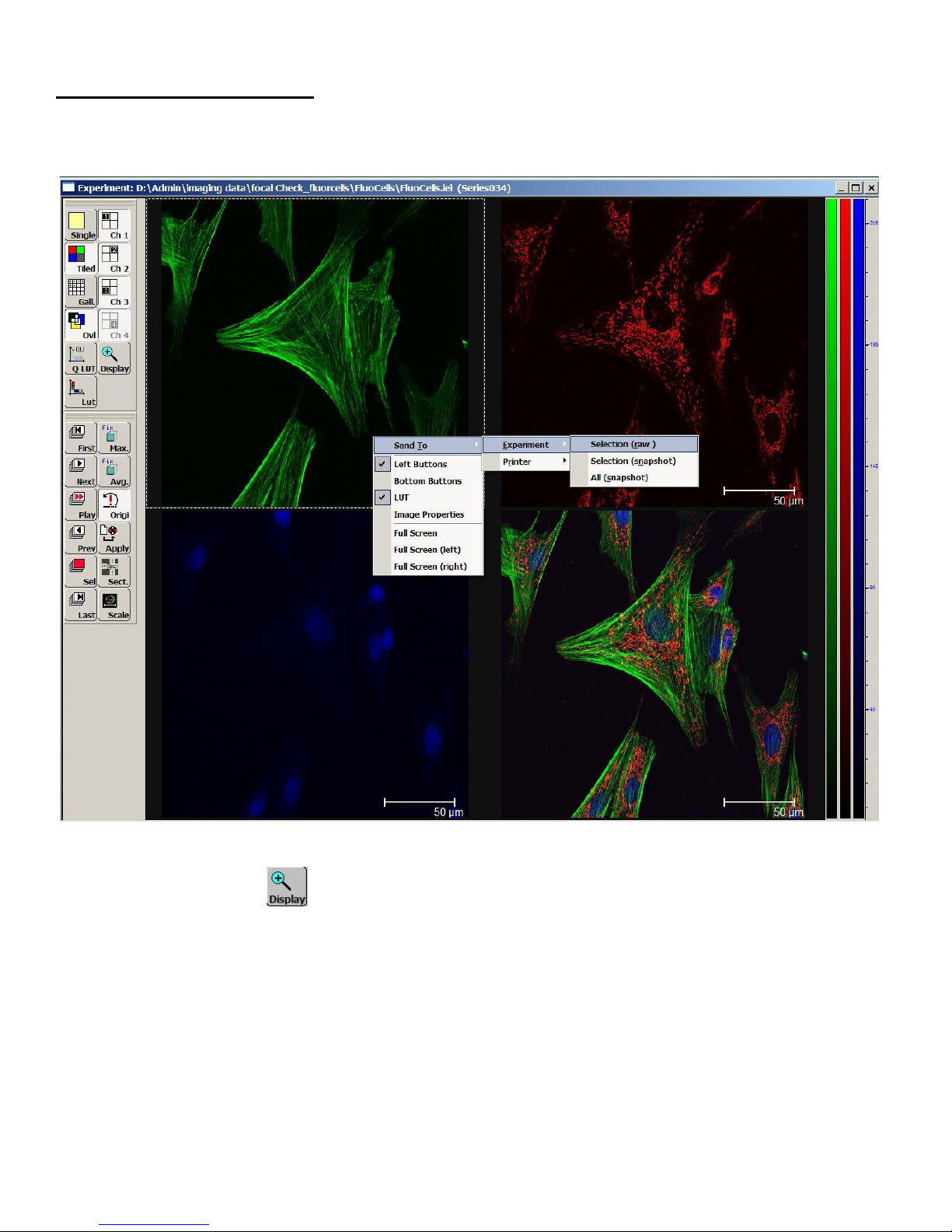Show channel Ch 3 image
The width and height of the screenshot is (952, 1232).
pyautogui.click(x=114, y=292)
